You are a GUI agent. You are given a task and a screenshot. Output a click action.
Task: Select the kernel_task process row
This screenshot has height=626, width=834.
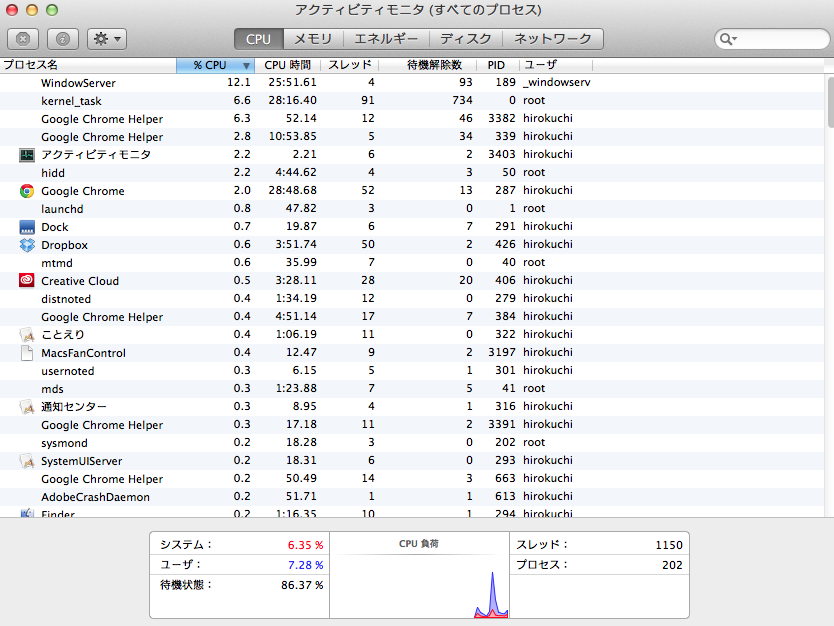[412, 101]
